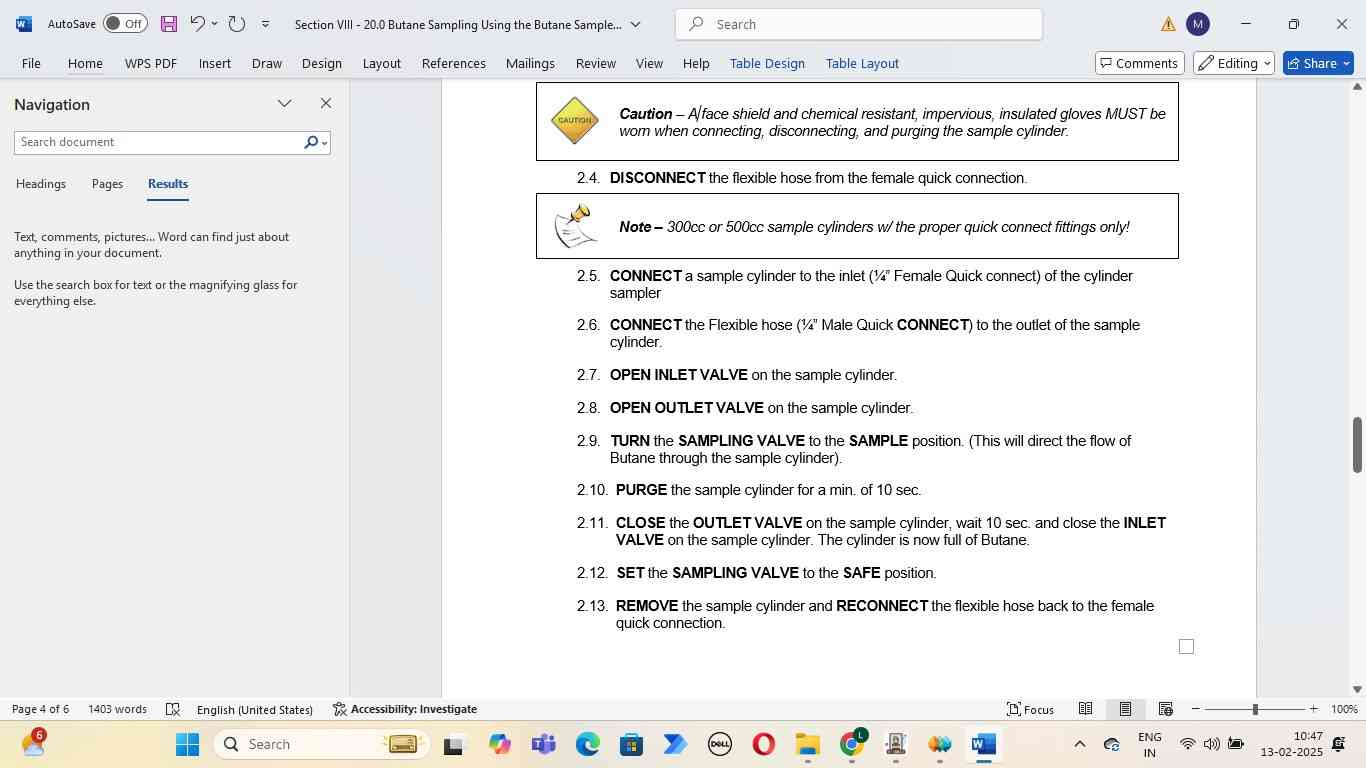Click the search magnifying glass in Navigation pane
Viewport: 1366px width, 768px height.
[x=311, y=143]
